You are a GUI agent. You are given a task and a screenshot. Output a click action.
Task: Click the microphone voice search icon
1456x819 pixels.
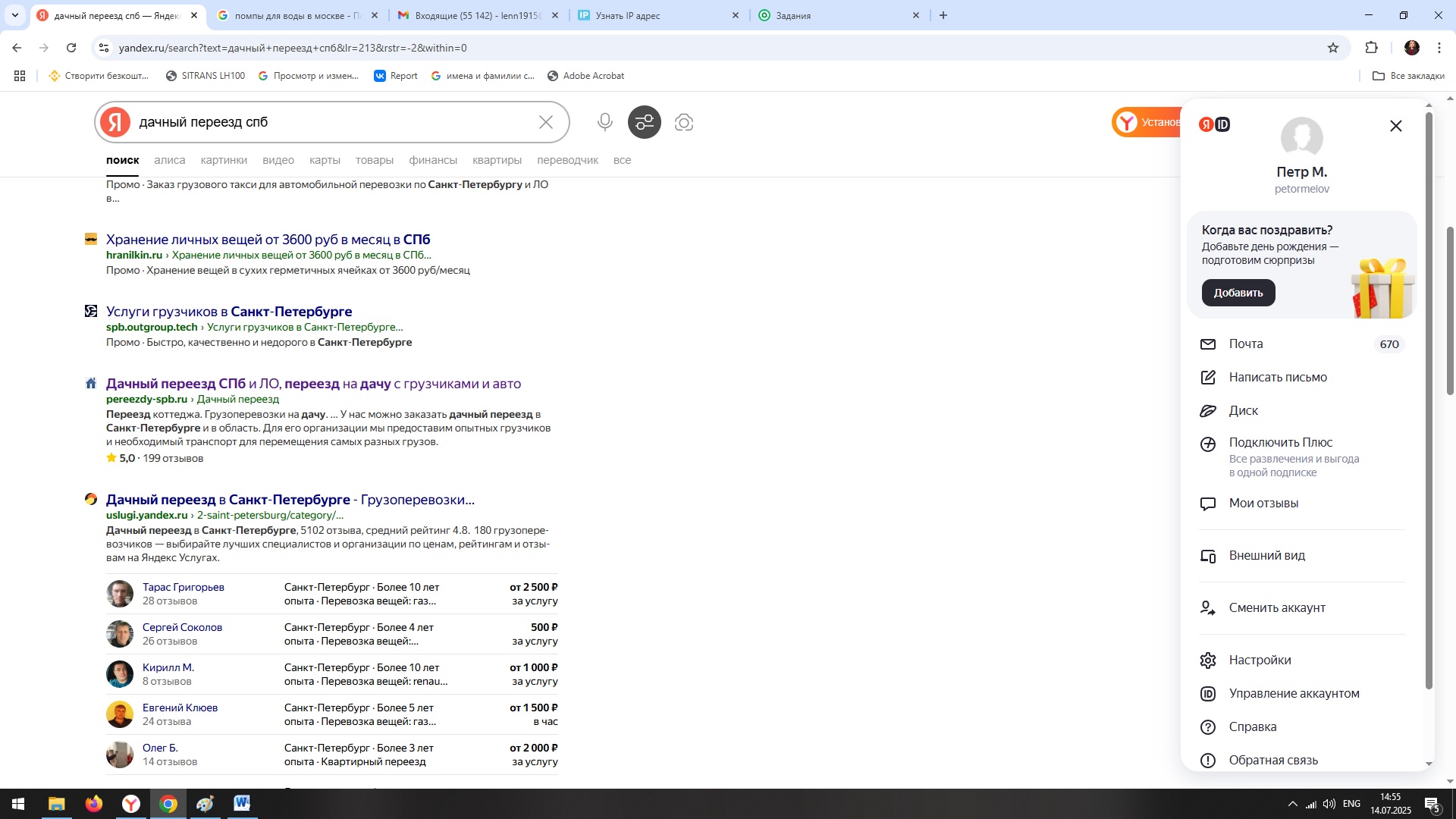[x=604, y=122]
